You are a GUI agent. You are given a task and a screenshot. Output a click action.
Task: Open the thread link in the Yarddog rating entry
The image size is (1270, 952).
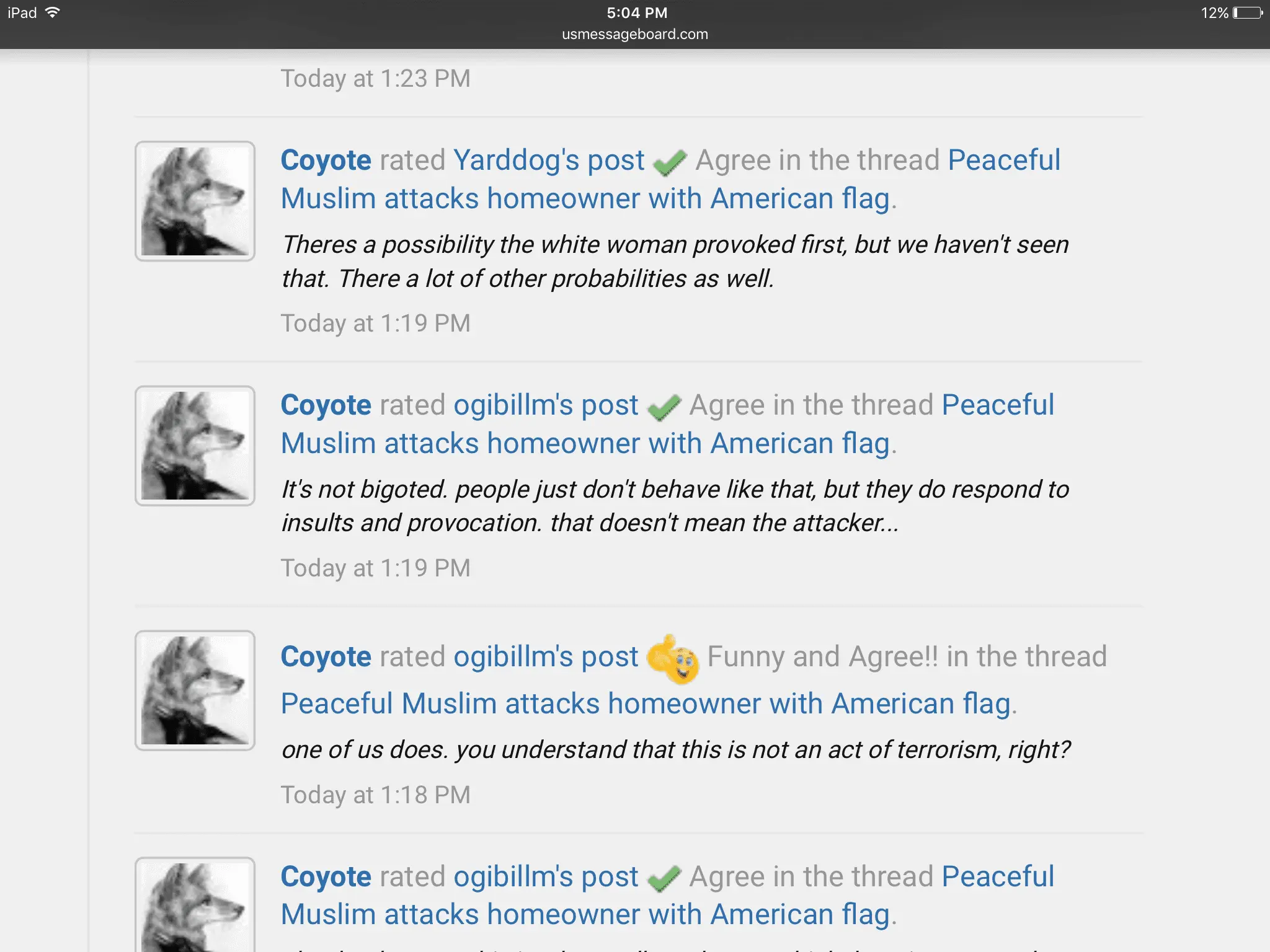tap(588, 199)
